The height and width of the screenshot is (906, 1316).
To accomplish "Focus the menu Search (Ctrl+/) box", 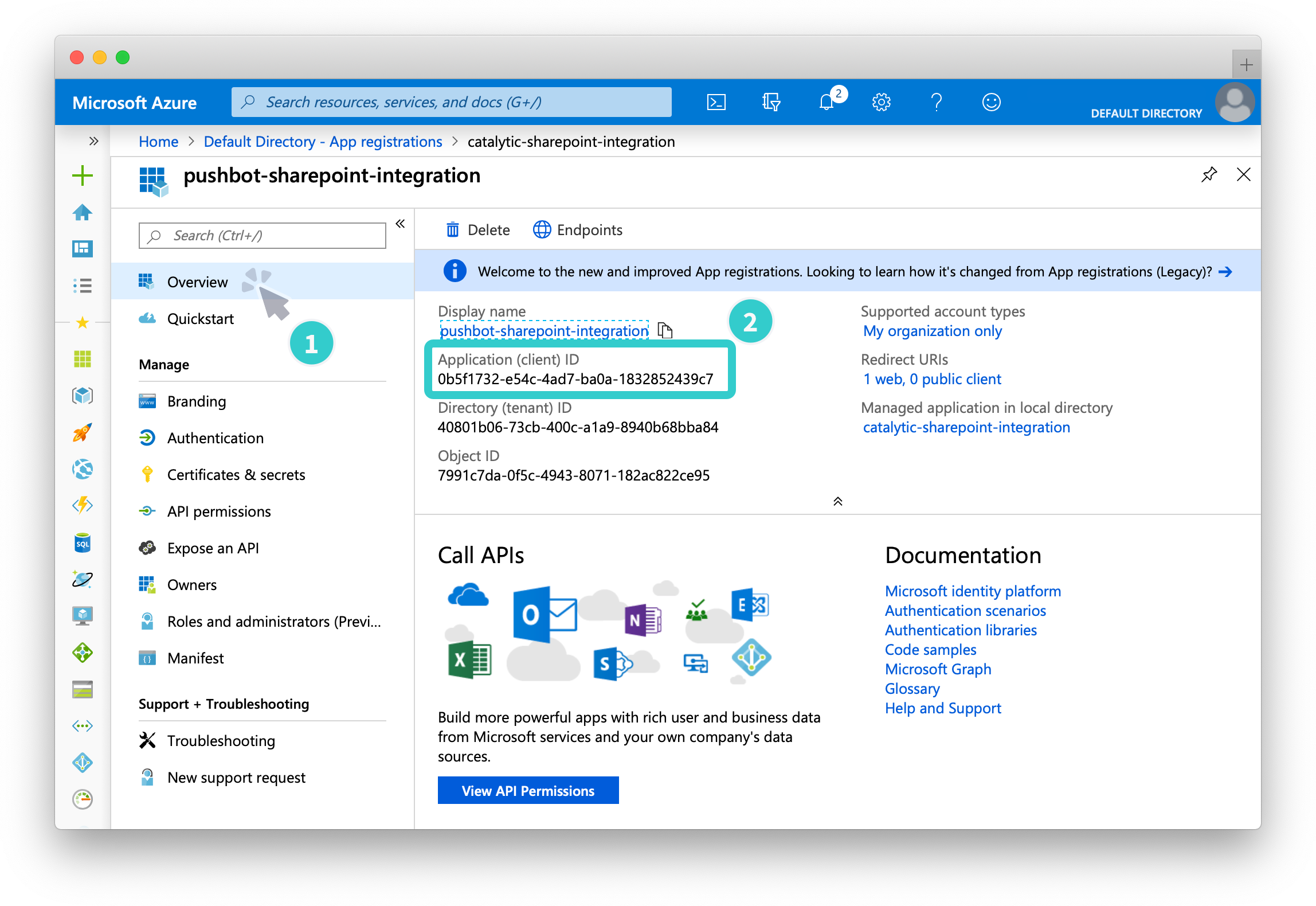I will [x=262, y=235].
